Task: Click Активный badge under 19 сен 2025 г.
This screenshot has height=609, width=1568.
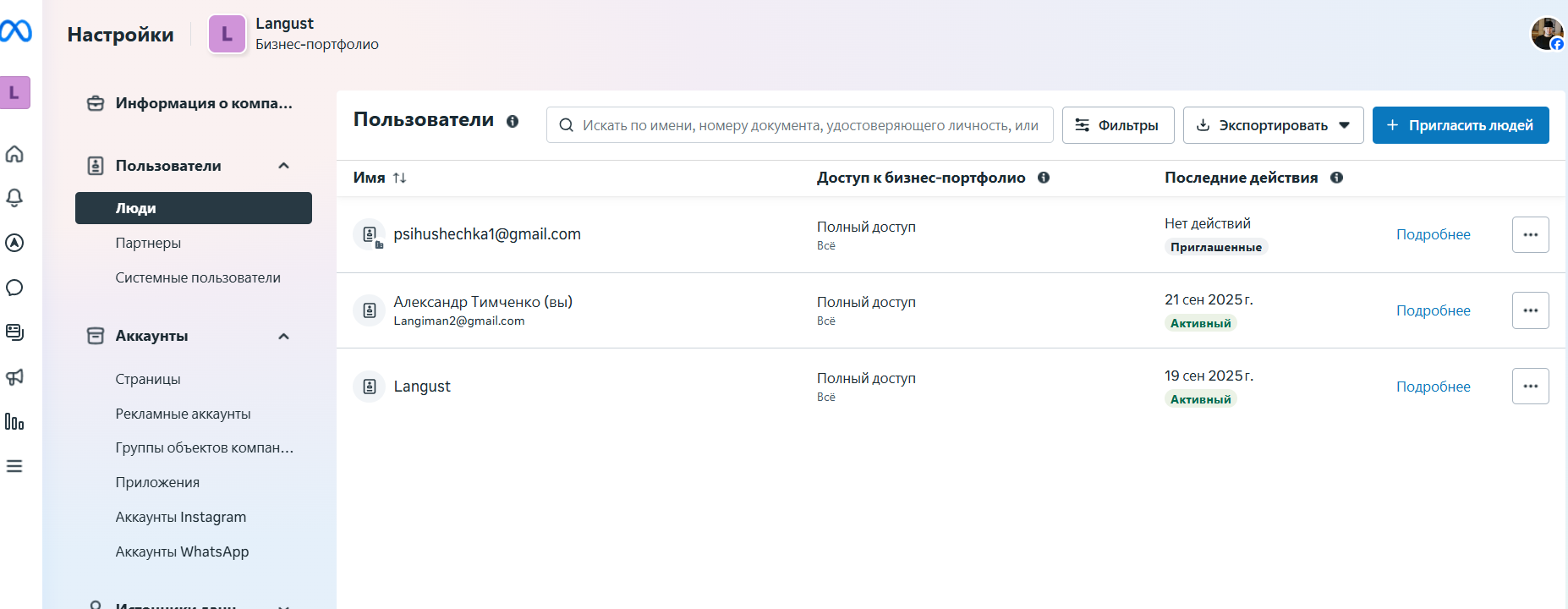Action: coord(1200,399)
